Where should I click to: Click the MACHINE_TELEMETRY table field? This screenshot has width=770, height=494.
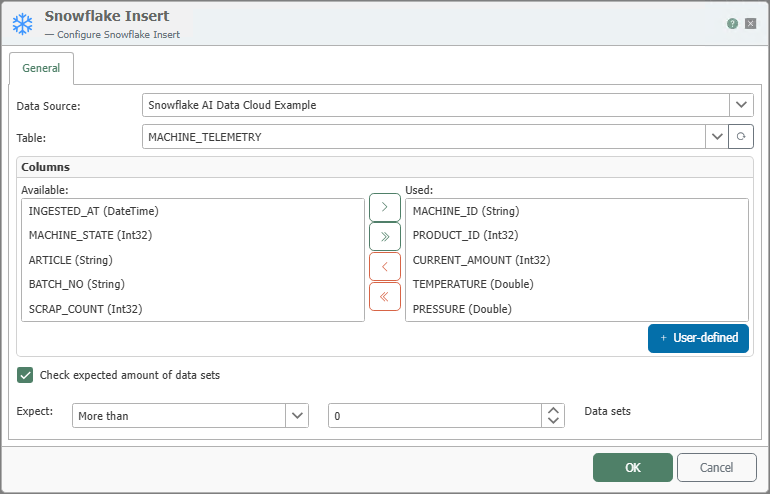[424, 137]
